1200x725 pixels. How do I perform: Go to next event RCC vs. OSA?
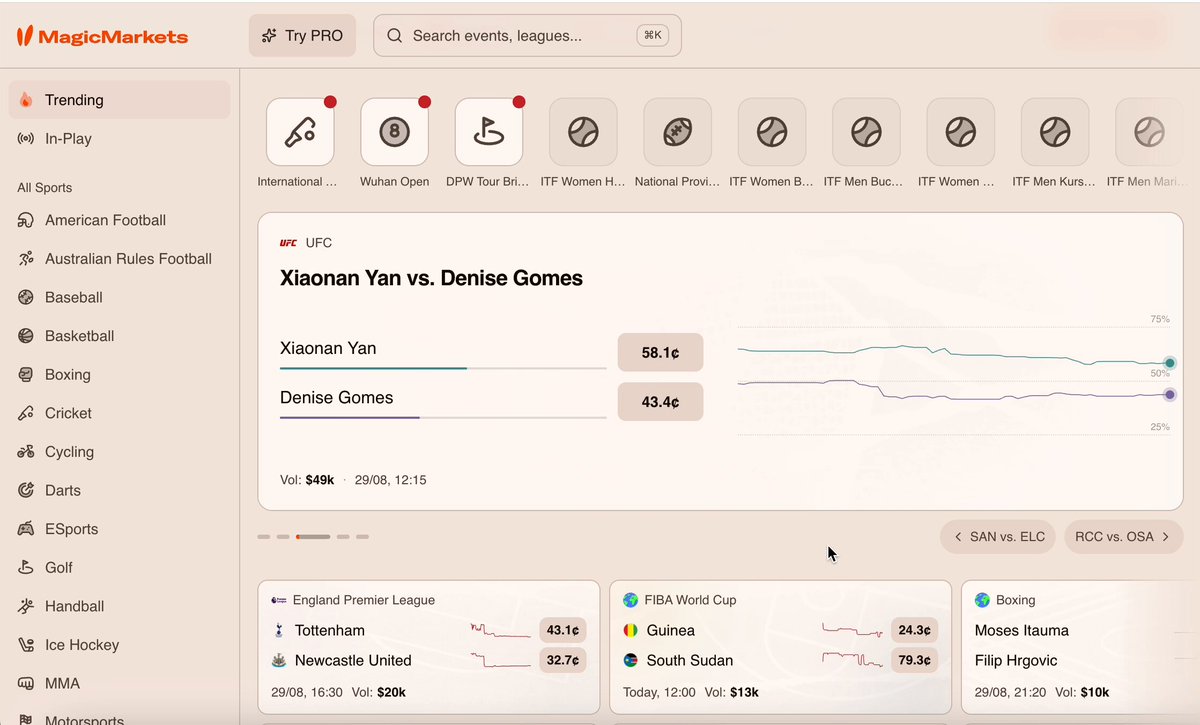point(1123,537)
